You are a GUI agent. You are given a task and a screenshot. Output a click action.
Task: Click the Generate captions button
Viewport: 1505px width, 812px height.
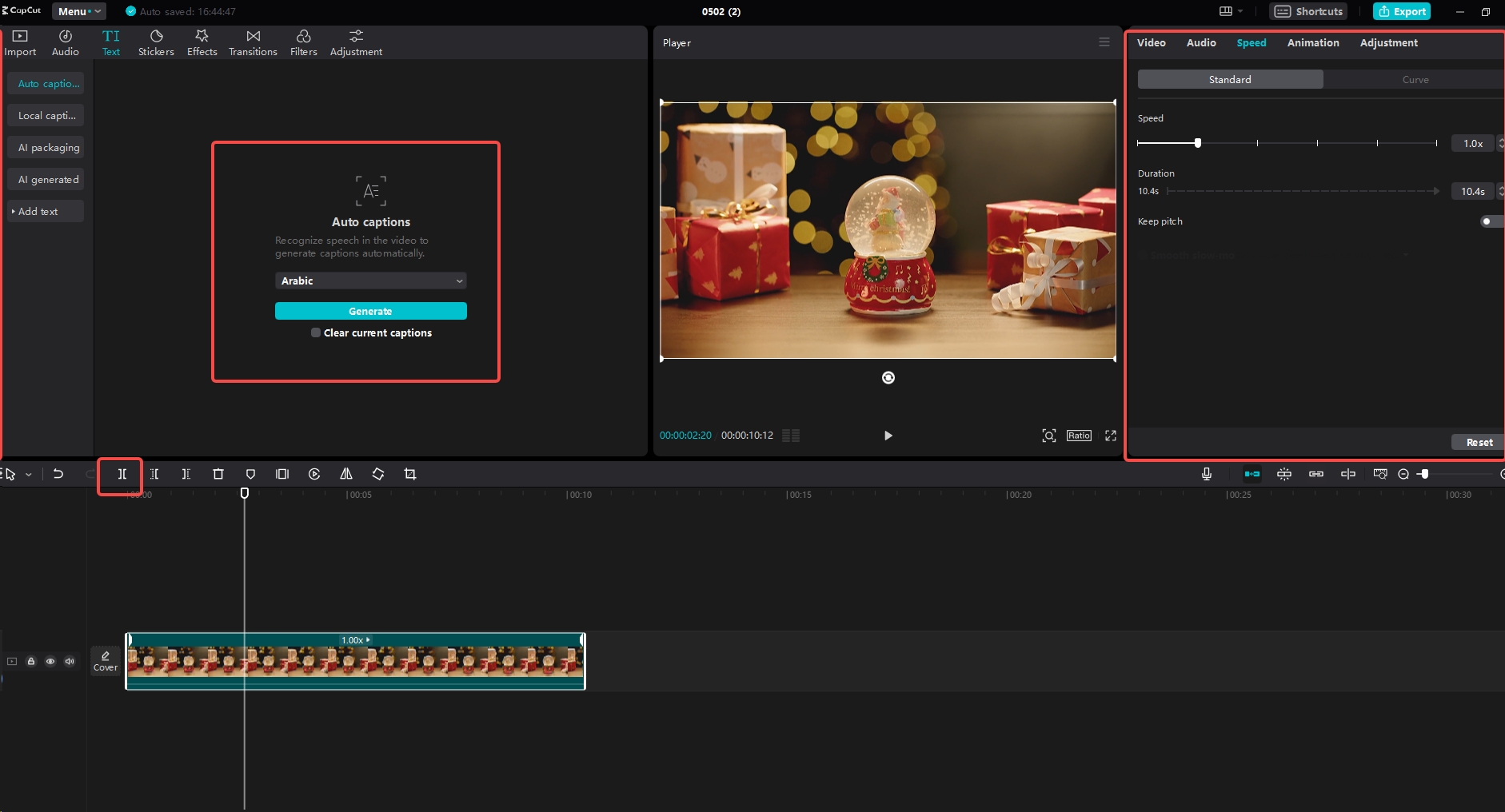370,311
